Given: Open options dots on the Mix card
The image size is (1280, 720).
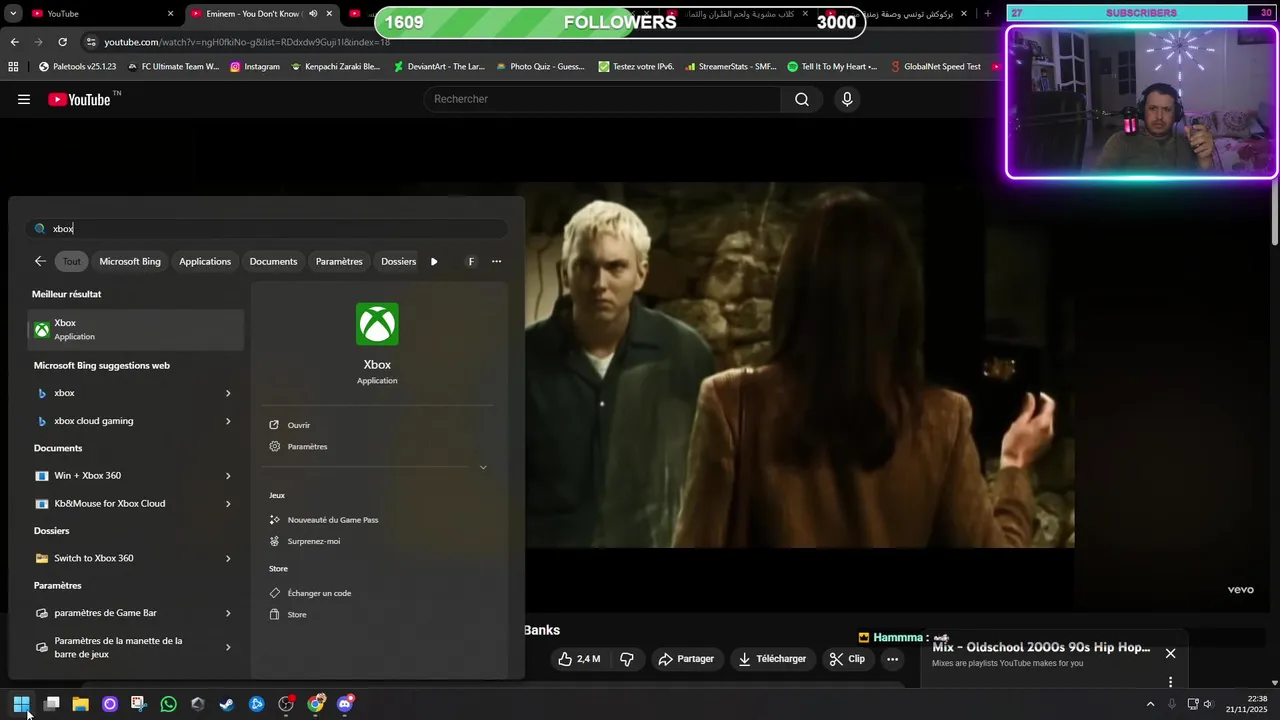Looking at the screenshot, I should (1170, 682).
